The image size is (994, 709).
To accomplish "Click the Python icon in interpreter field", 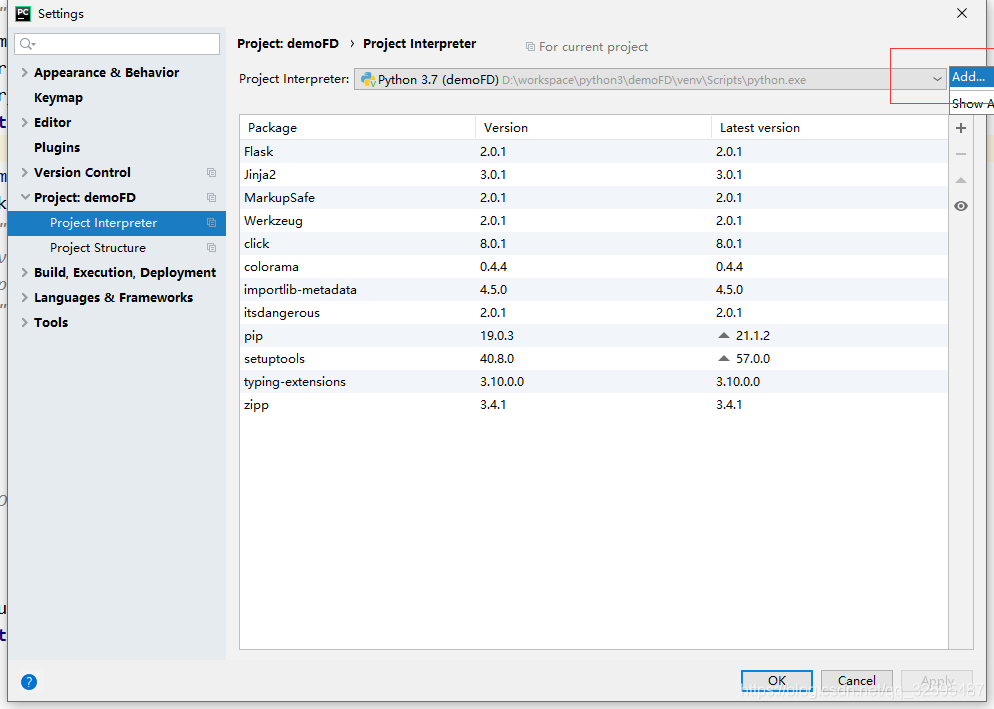I will coord(368,80).
